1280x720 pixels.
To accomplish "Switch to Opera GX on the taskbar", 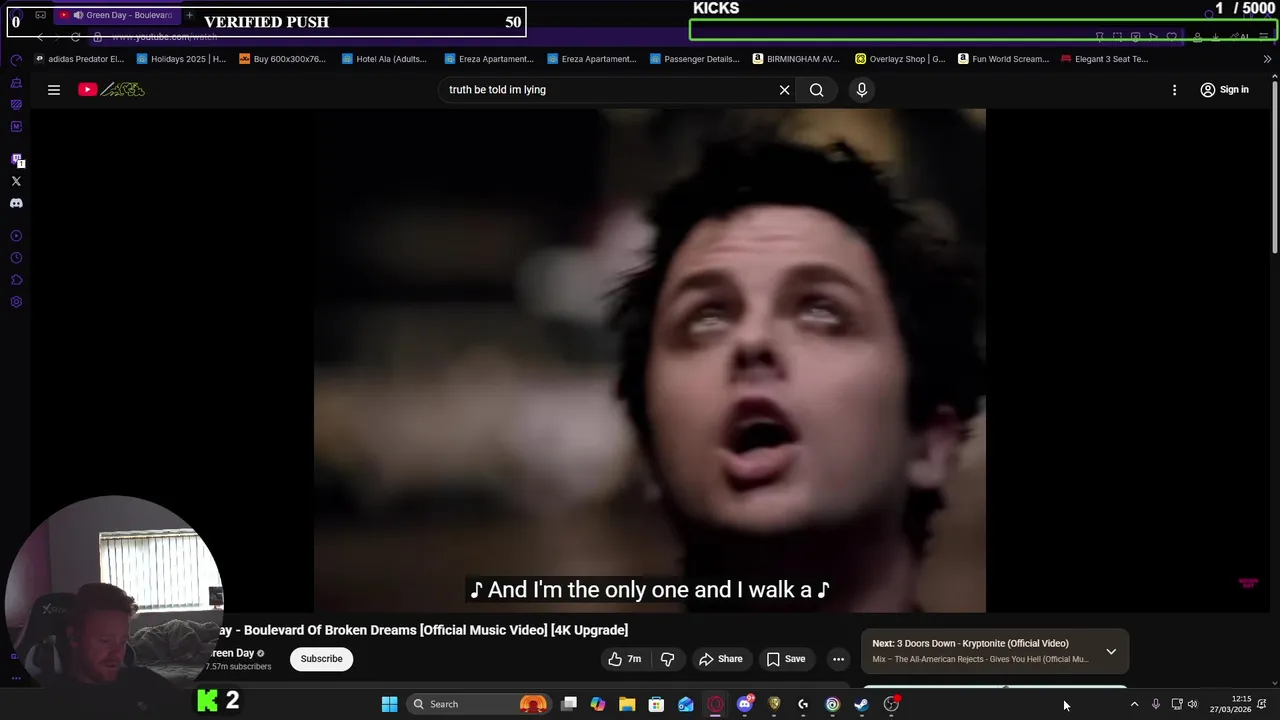I will [715, 704].
